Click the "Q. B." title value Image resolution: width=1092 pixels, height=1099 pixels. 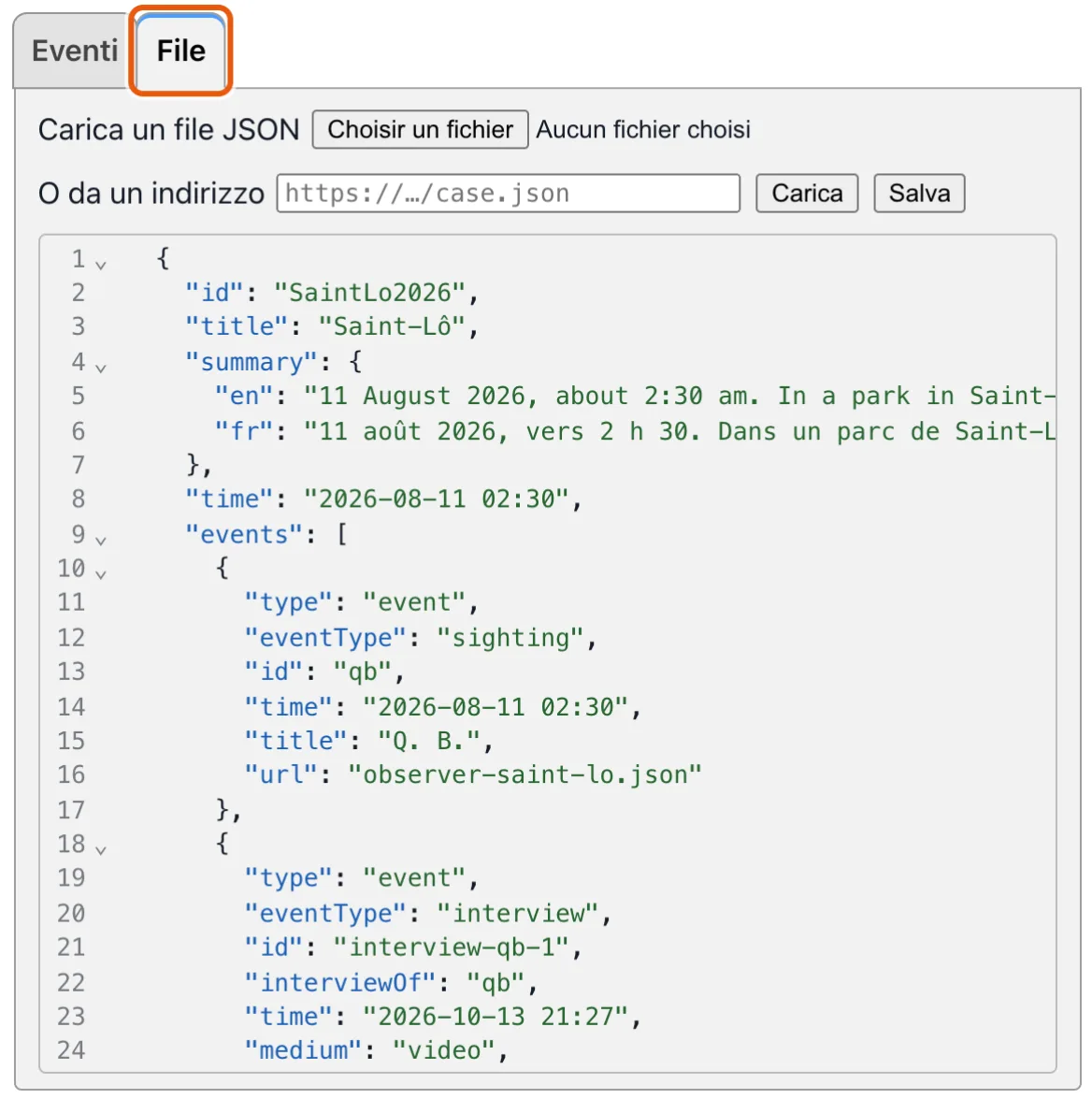[x=429, y=741]
